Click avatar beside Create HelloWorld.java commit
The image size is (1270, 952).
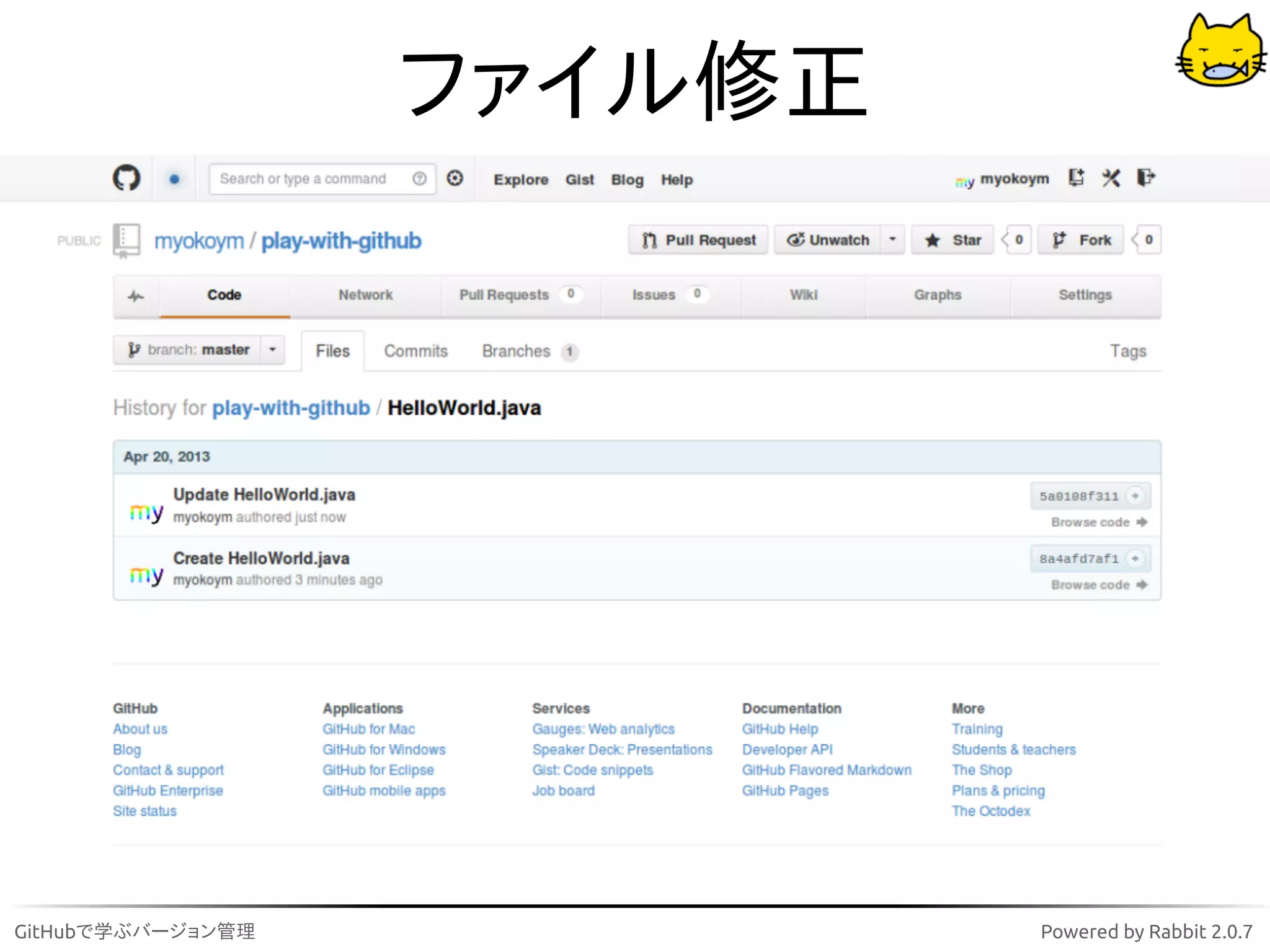click(x=146, y=575)
